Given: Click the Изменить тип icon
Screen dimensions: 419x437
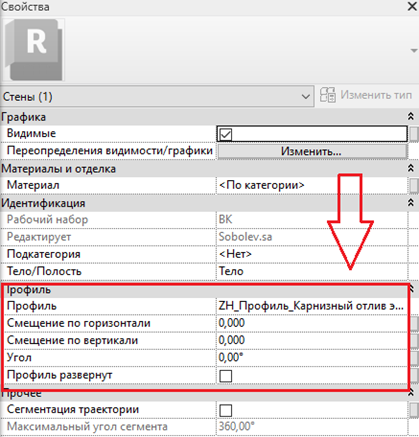Looking at the screenshot, I should coord(327,95).
